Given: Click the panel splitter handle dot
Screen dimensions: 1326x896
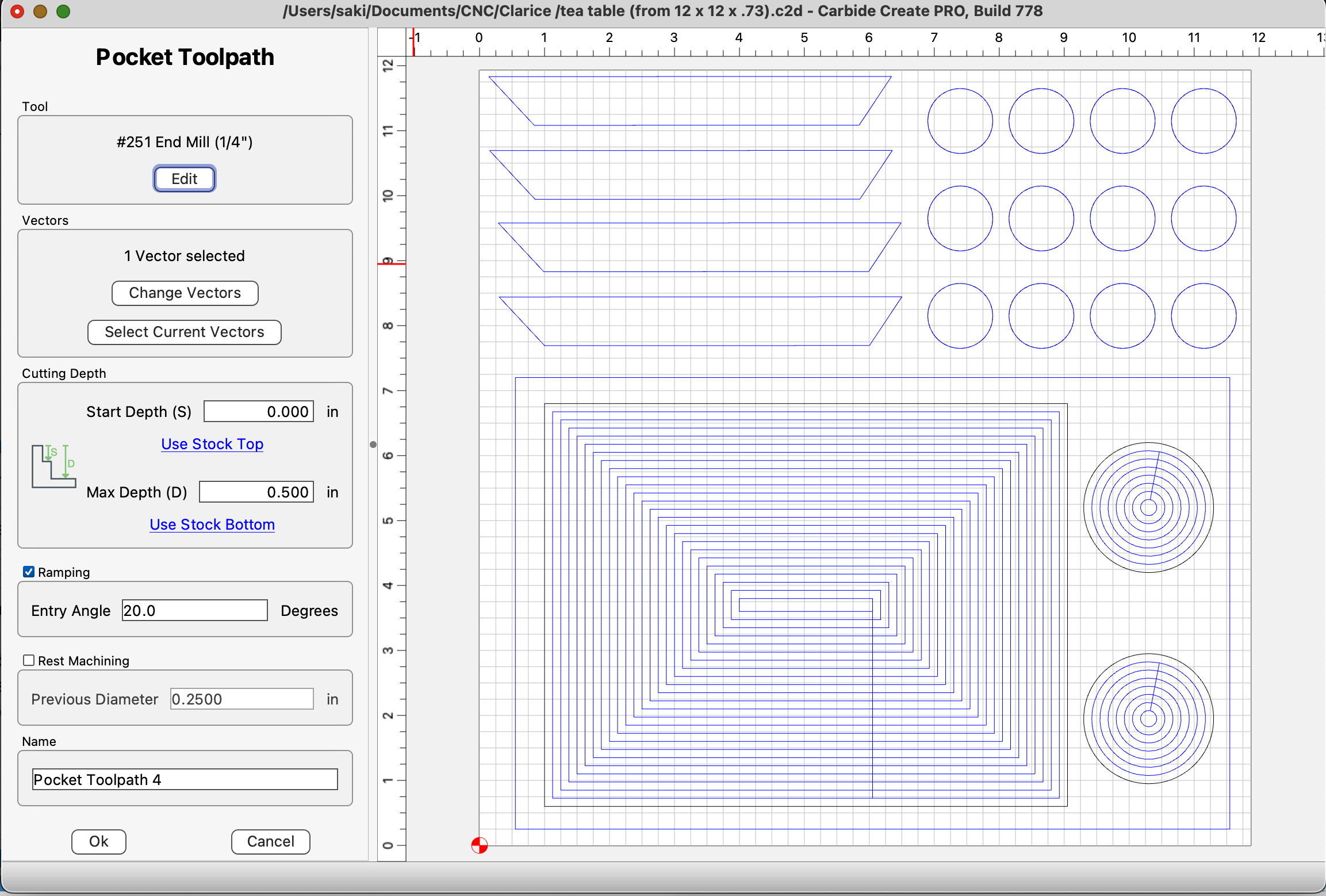Looking at the screenshot, I should pos(373,444).
